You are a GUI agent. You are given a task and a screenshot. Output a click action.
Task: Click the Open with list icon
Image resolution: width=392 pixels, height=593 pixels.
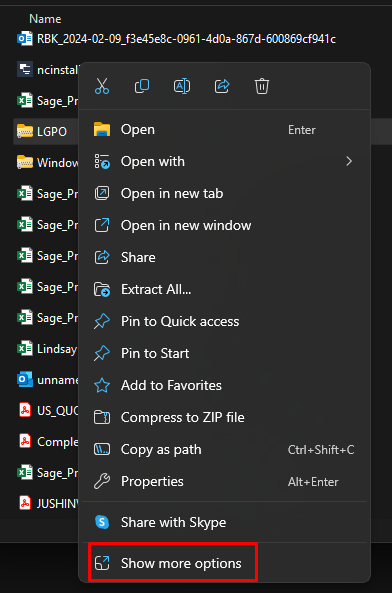(x=102, y=161)
